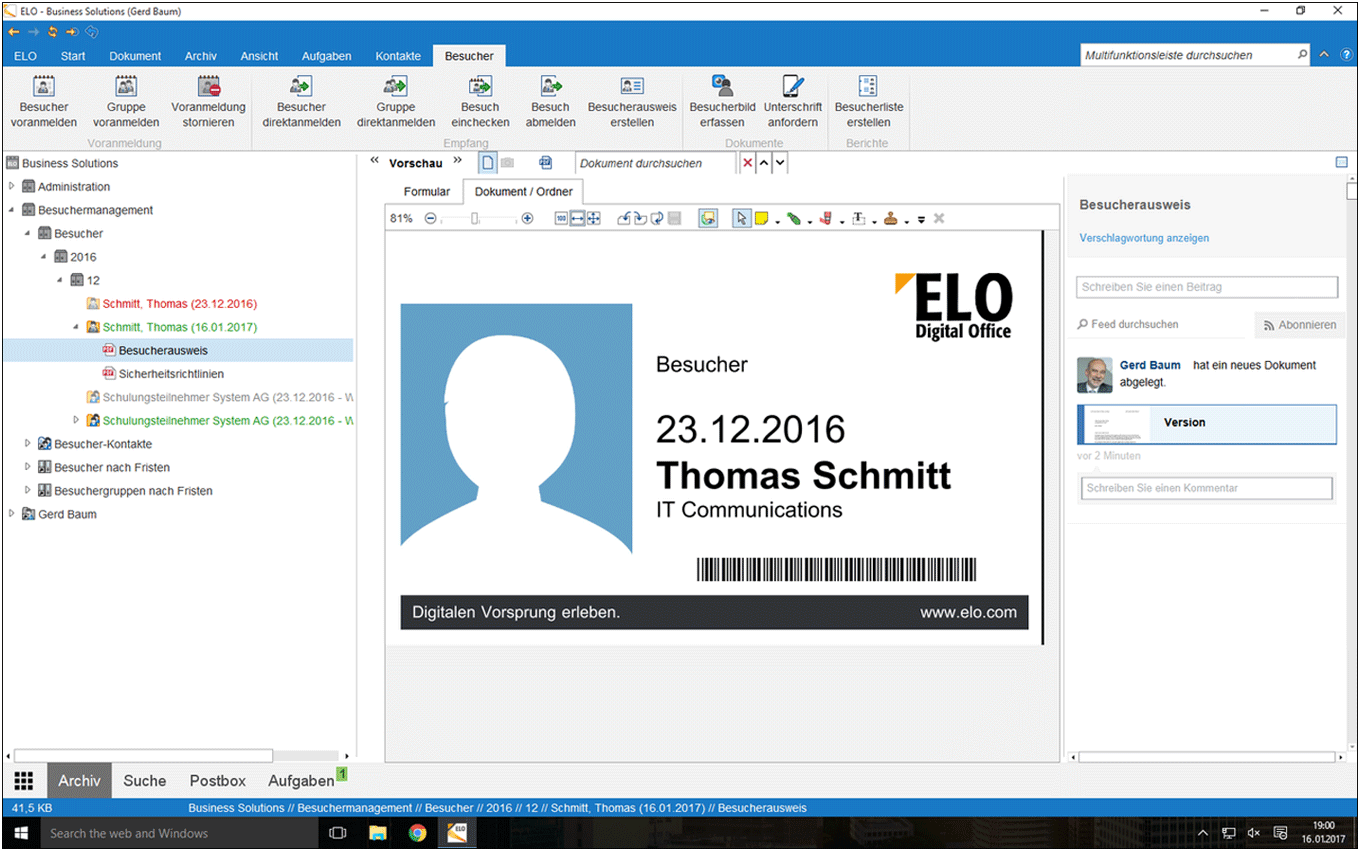Select the pointer arrow tool

741,218
